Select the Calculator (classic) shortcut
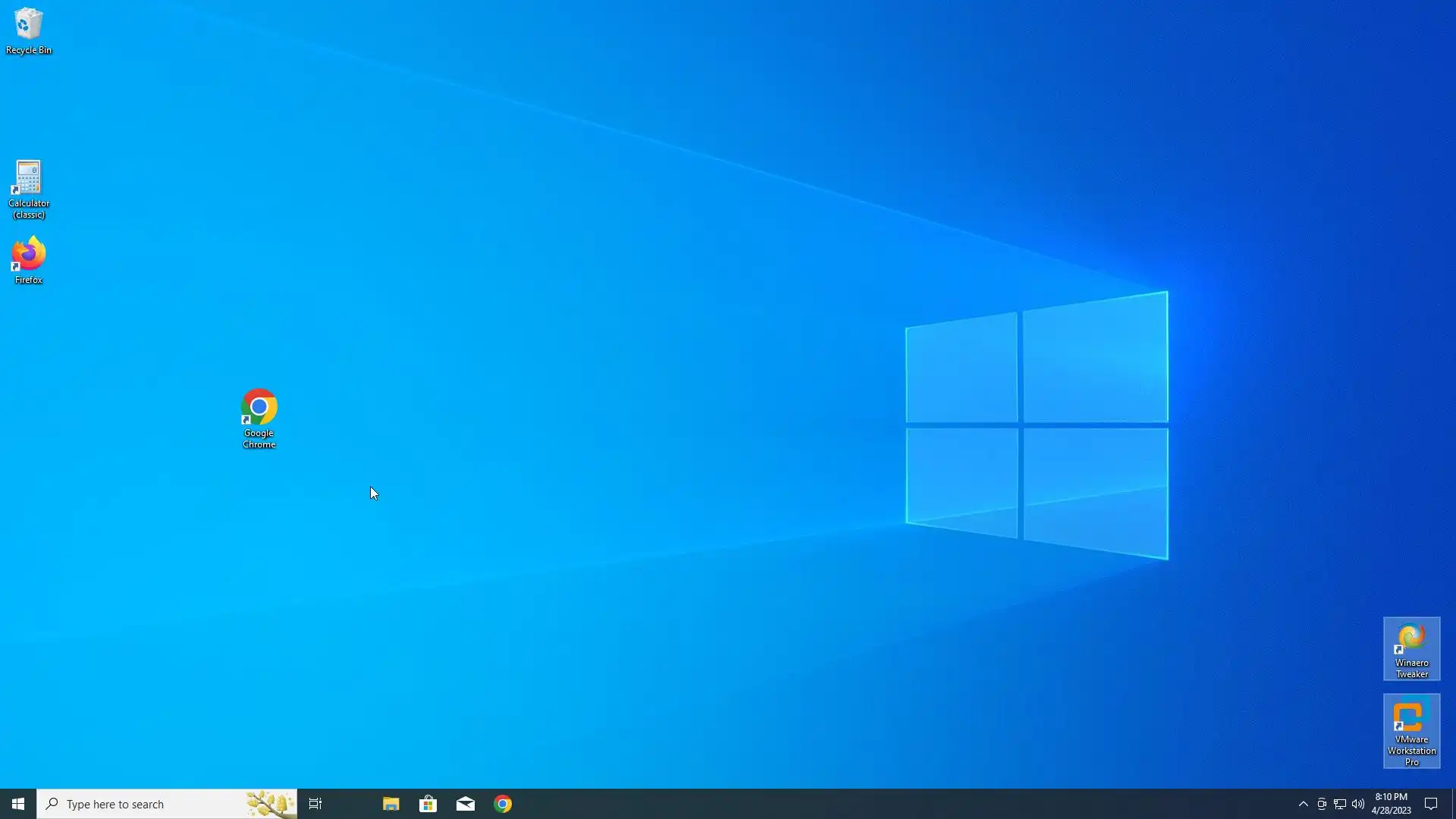1456x819 pixels. pos(29,188)
